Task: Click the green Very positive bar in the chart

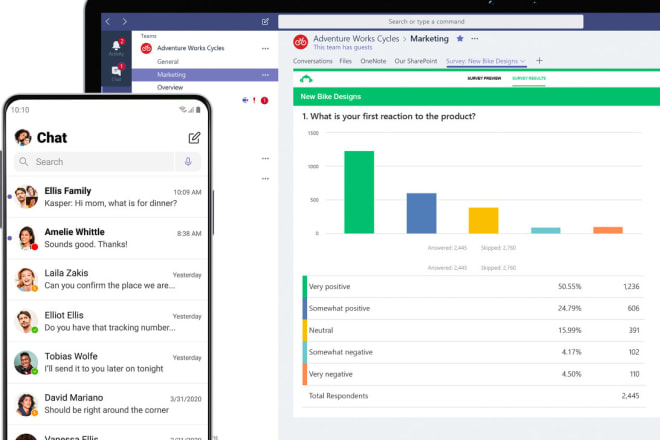Action: pyautogui.click(x=359, y=192)
